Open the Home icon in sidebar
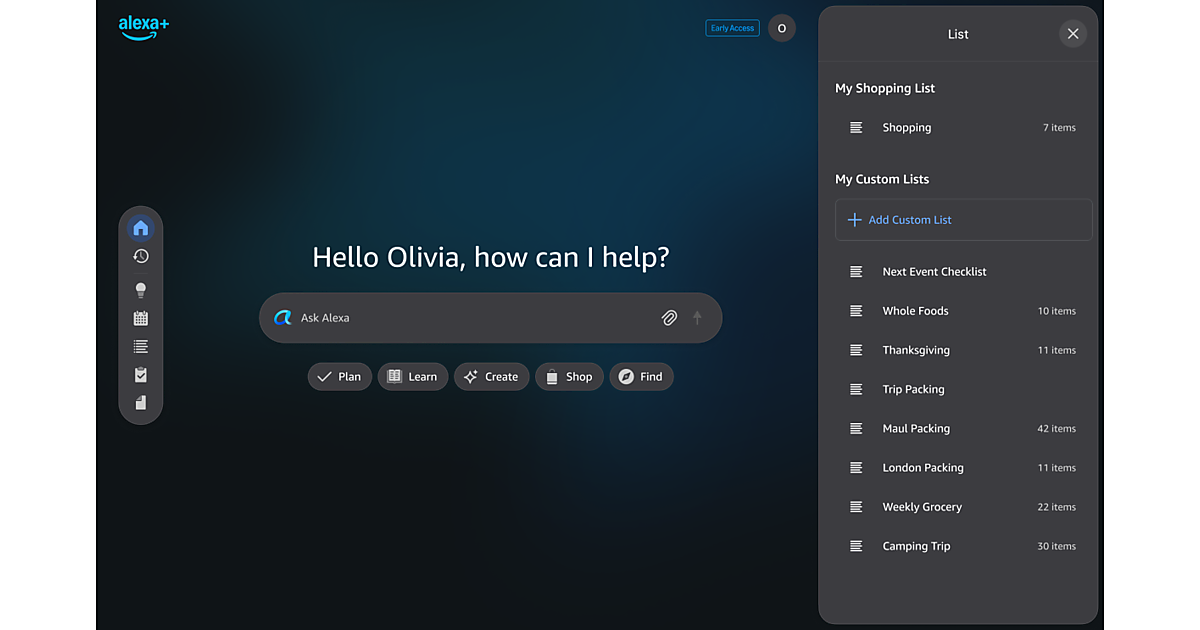 point(141,228)
